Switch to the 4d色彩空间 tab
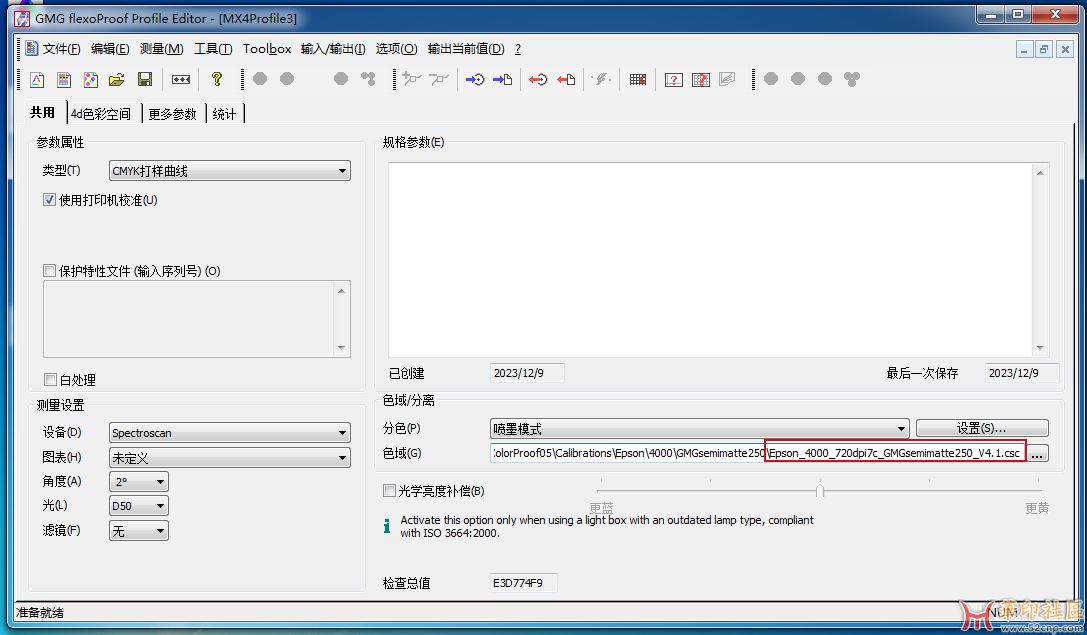Viewport: 1087px width, 635px height. (101, 114)
